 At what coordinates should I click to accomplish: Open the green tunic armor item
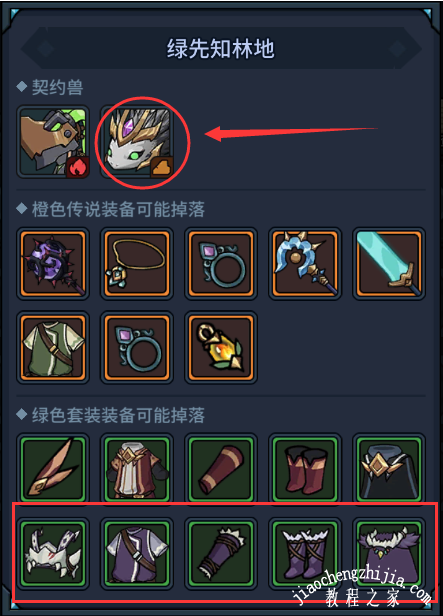coord(53,348)
